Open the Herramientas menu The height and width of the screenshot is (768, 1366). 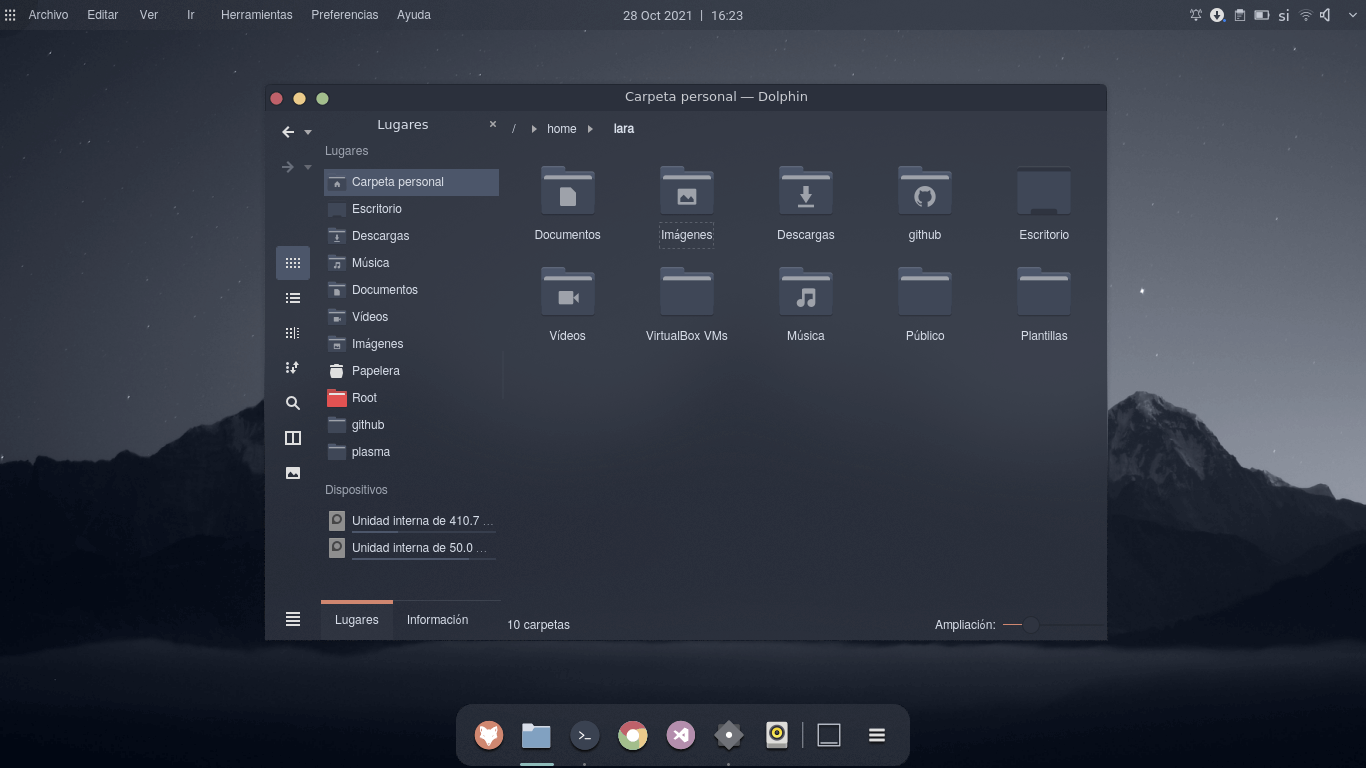pos(256,15)
